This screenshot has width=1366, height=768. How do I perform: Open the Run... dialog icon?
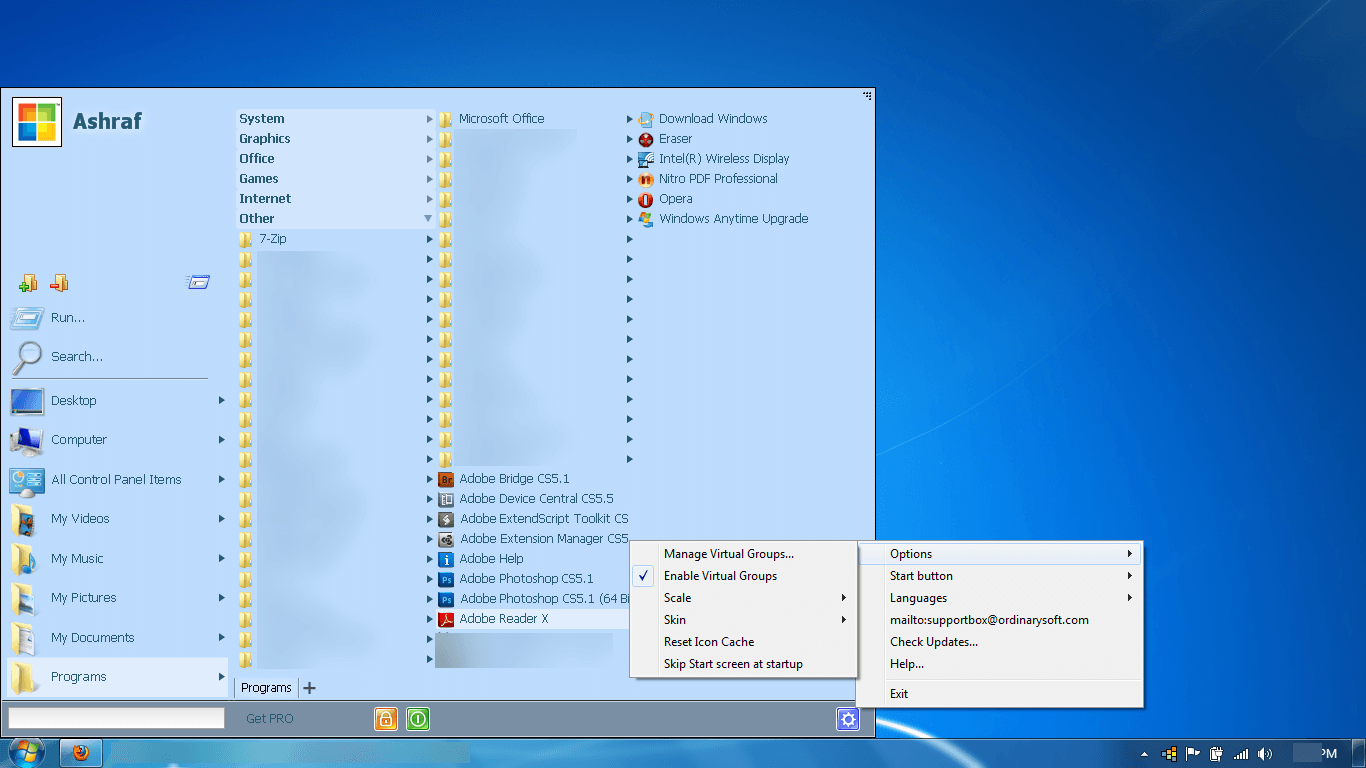coord(26,318)
